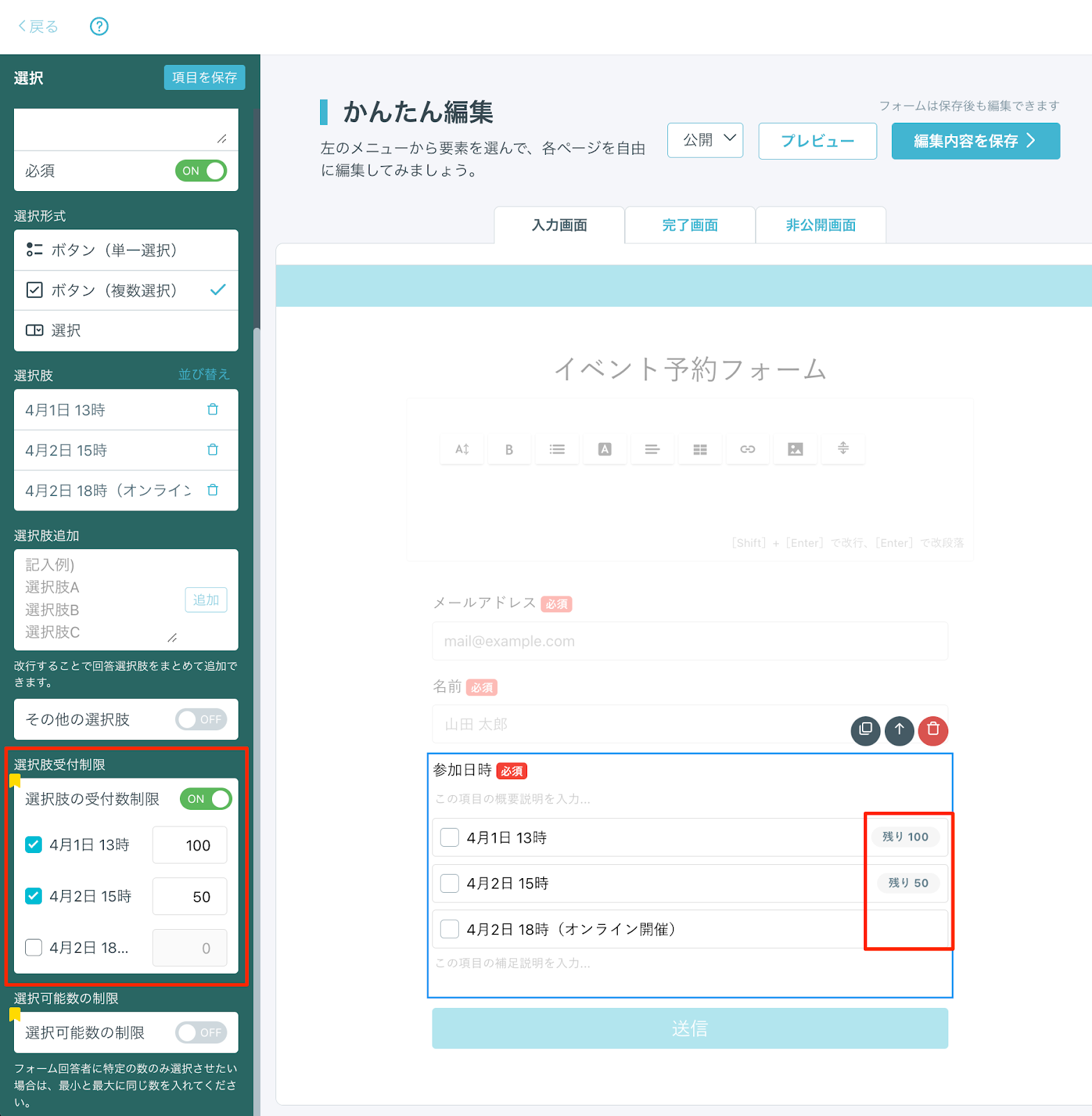Viewport: 1092px width, 1116px height.
Task: Click the 選択肢追加 text area
Action: tap(101, 599)
